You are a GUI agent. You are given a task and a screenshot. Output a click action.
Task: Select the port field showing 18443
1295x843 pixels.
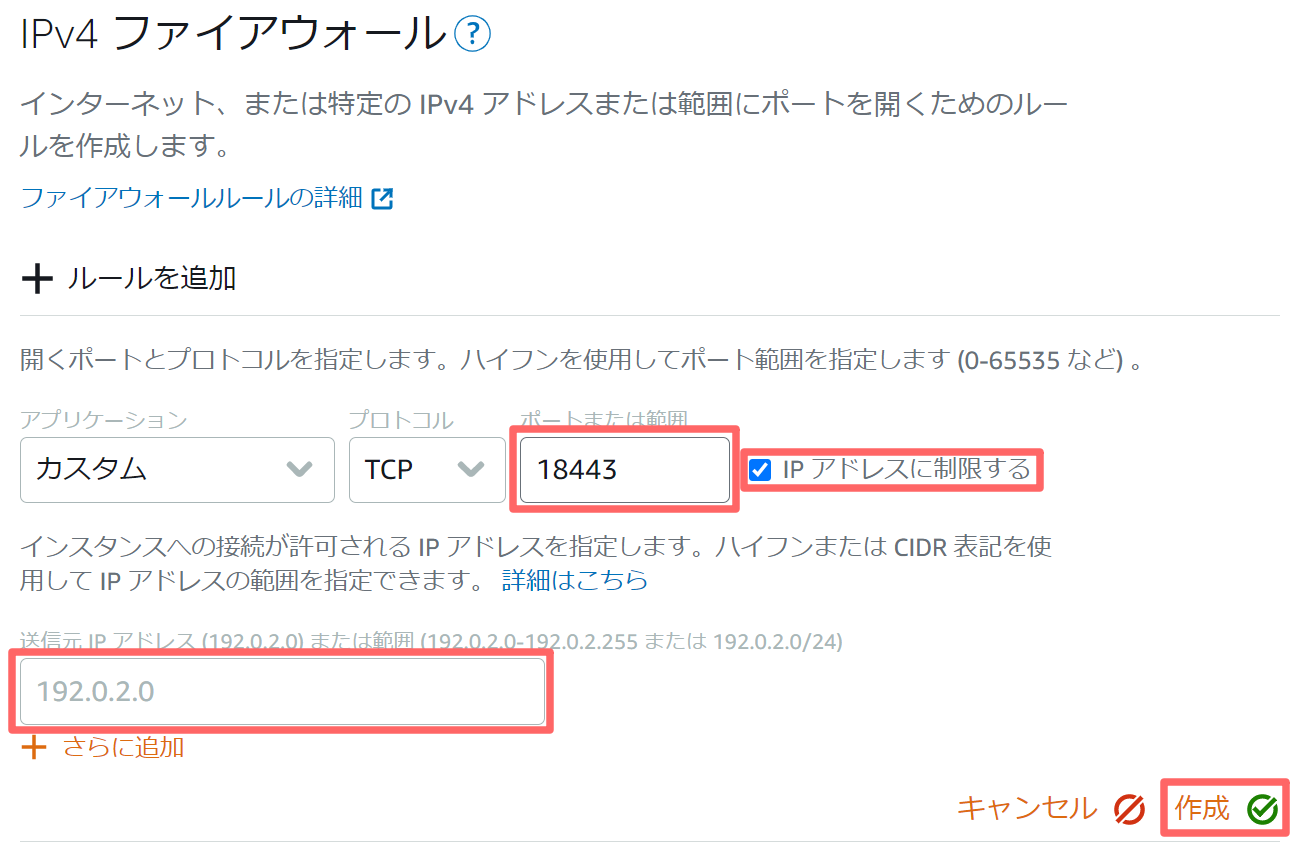624,470
